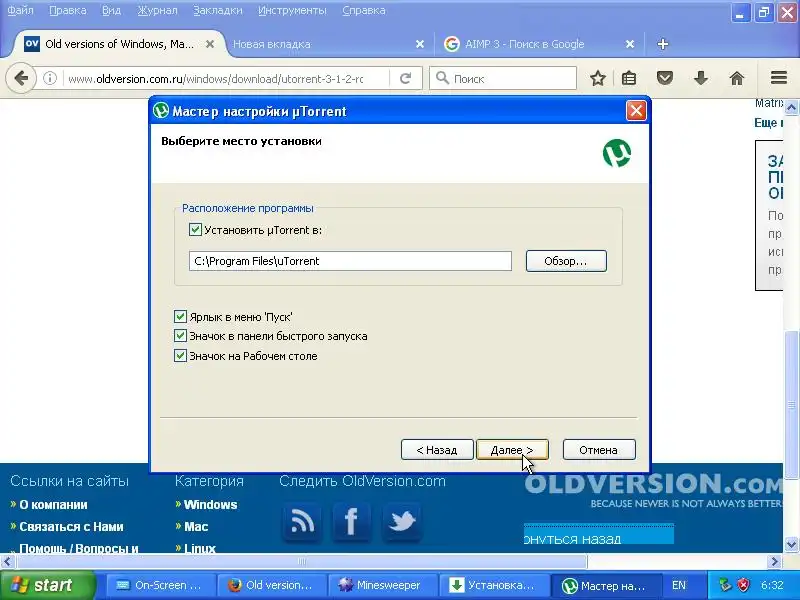The image size is (800, 600).
Task: Toggle the Установить µTorrent в checkbox
Action: tap(195, 230)
